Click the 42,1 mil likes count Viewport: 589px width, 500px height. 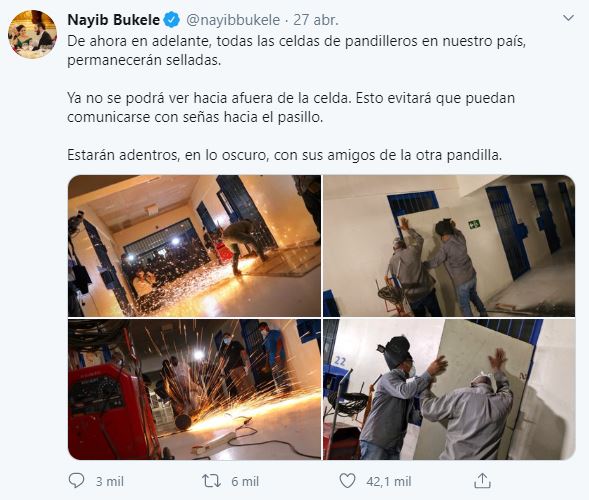[x=389, y=482]
